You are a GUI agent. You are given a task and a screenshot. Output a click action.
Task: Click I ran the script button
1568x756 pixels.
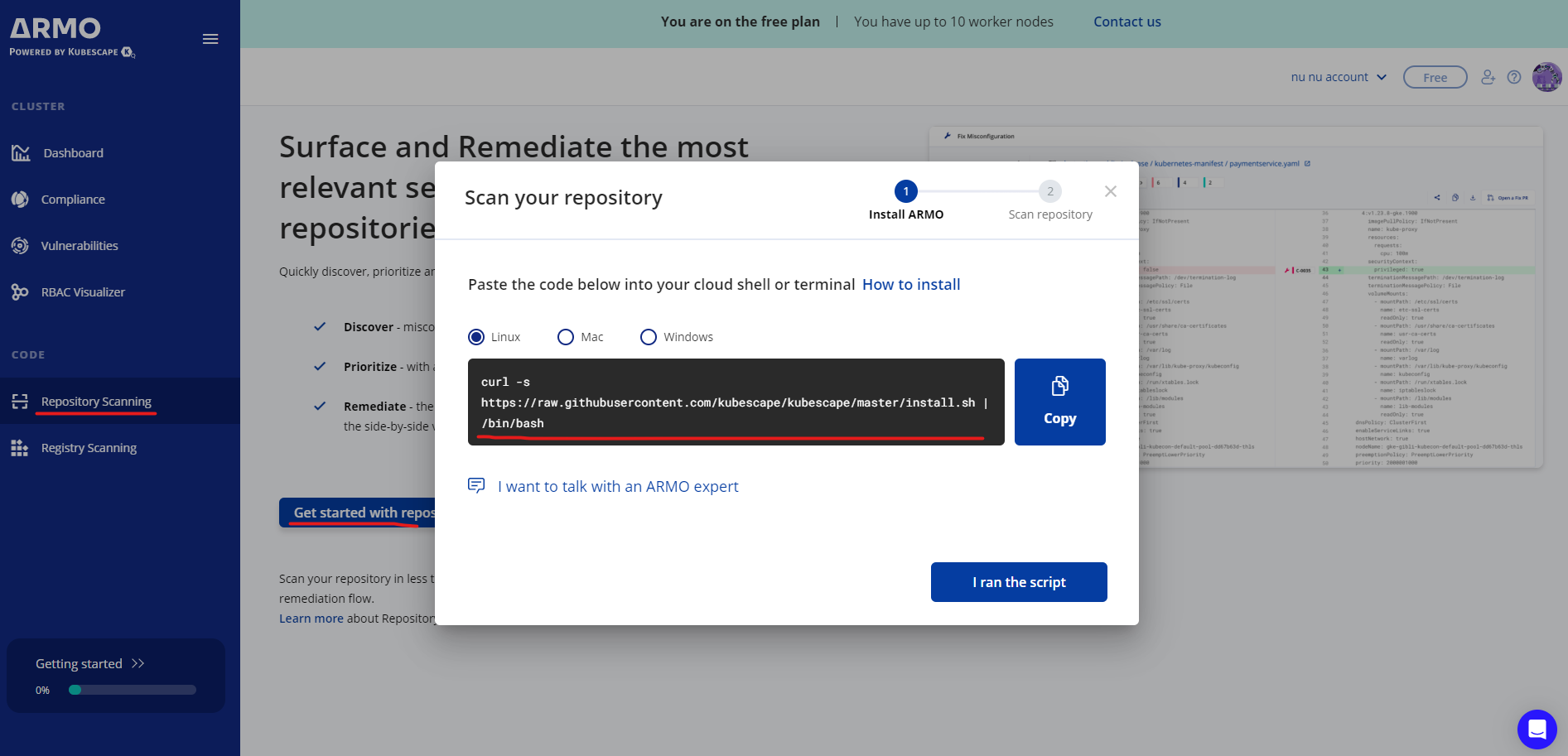point(1019,582)
